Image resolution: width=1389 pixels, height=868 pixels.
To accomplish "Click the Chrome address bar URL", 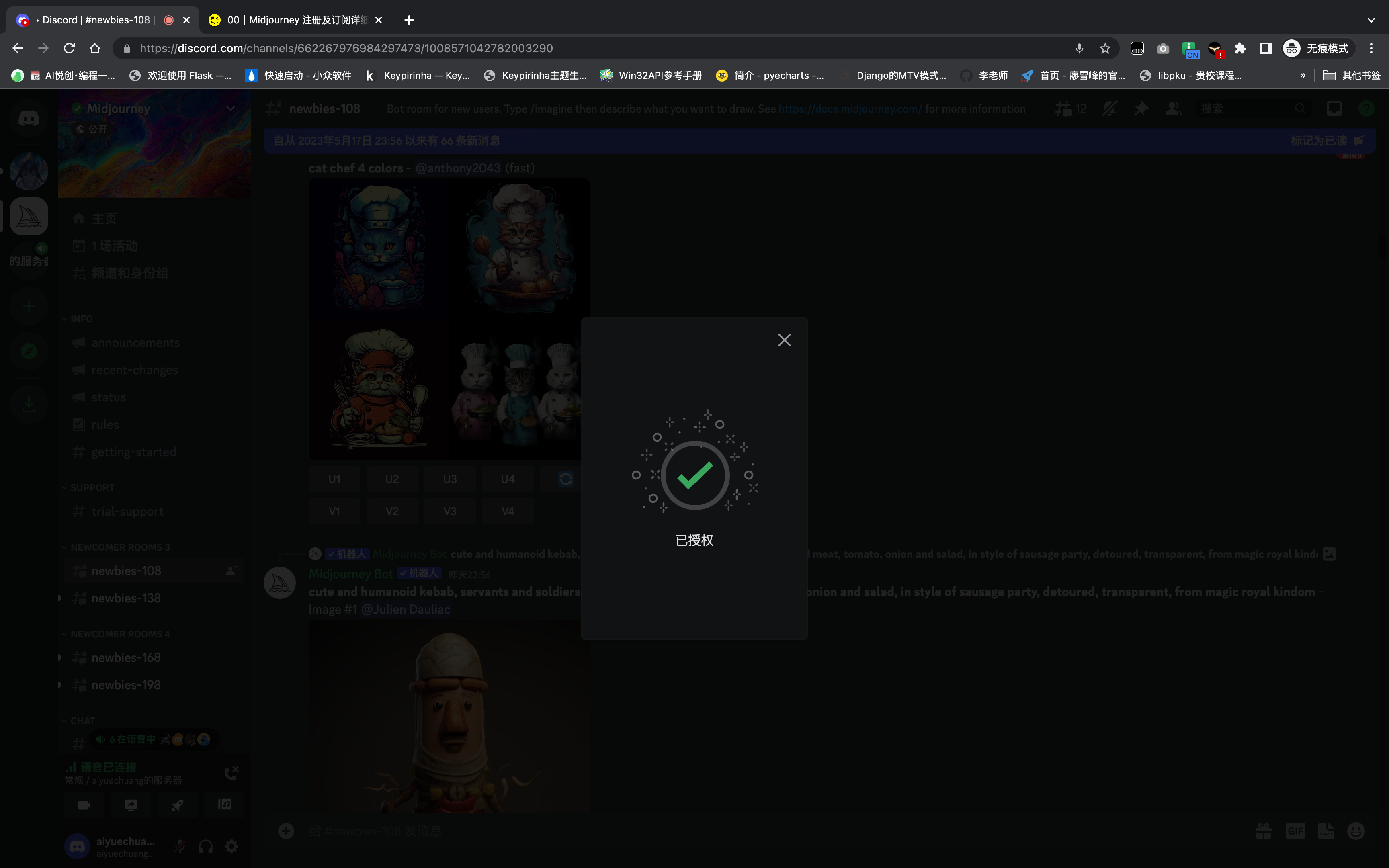I will 346,48.
